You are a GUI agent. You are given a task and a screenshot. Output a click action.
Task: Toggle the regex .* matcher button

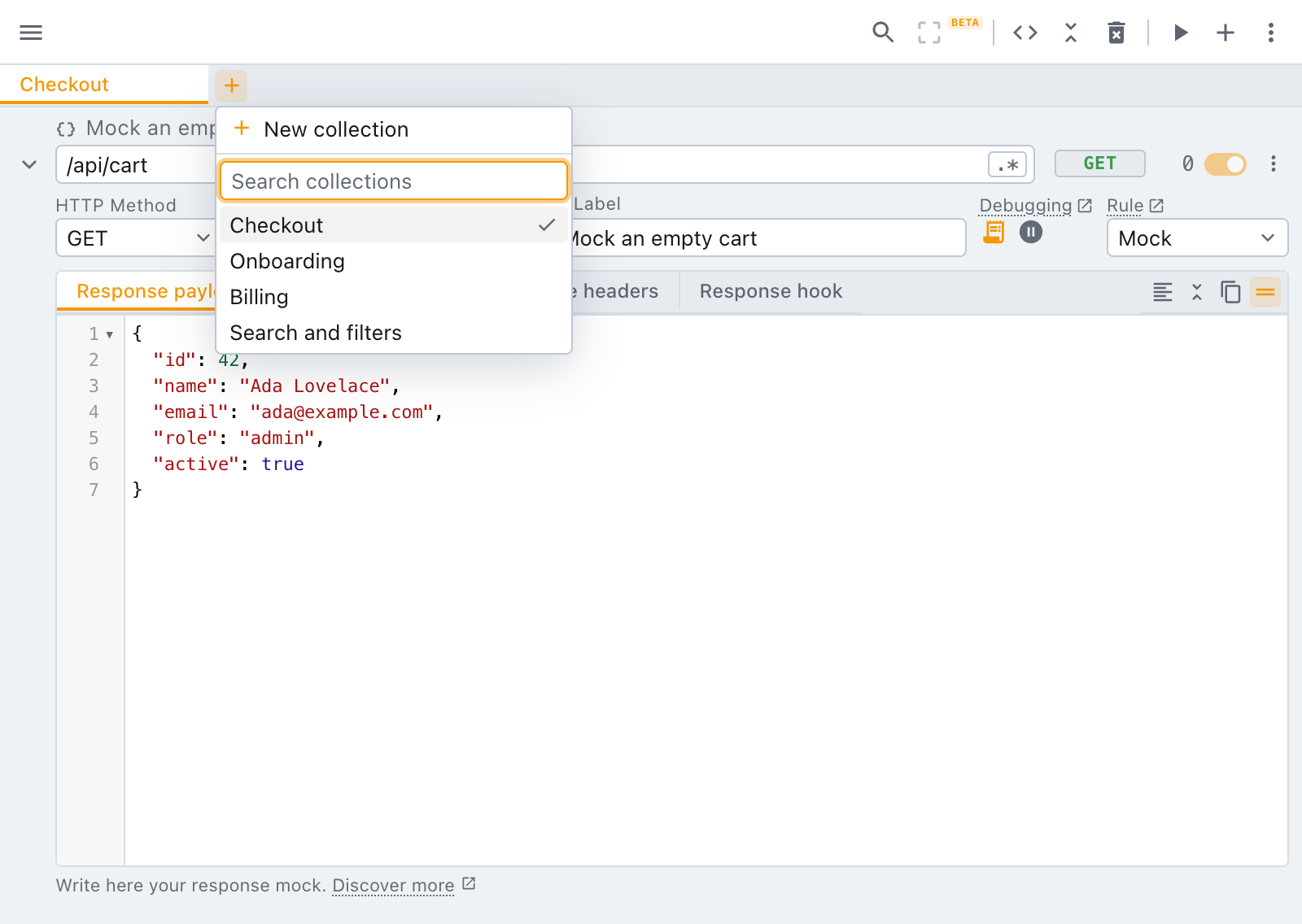pyautogui.click(x=1007, y=164)
